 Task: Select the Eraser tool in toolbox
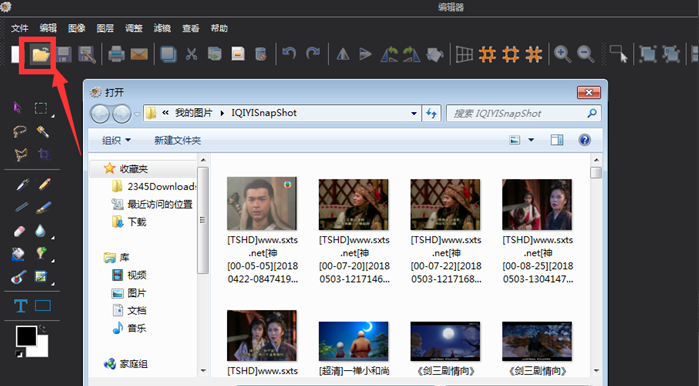pyautogui.click(x=19, y=231)
